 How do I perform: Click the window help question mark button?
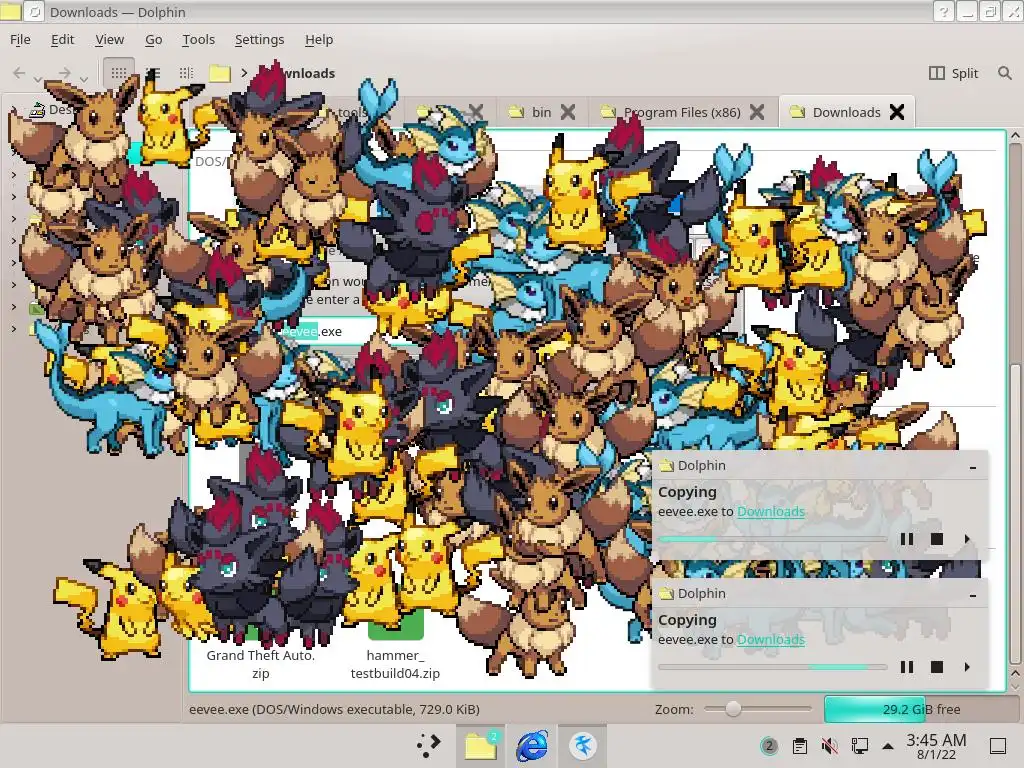943,12
